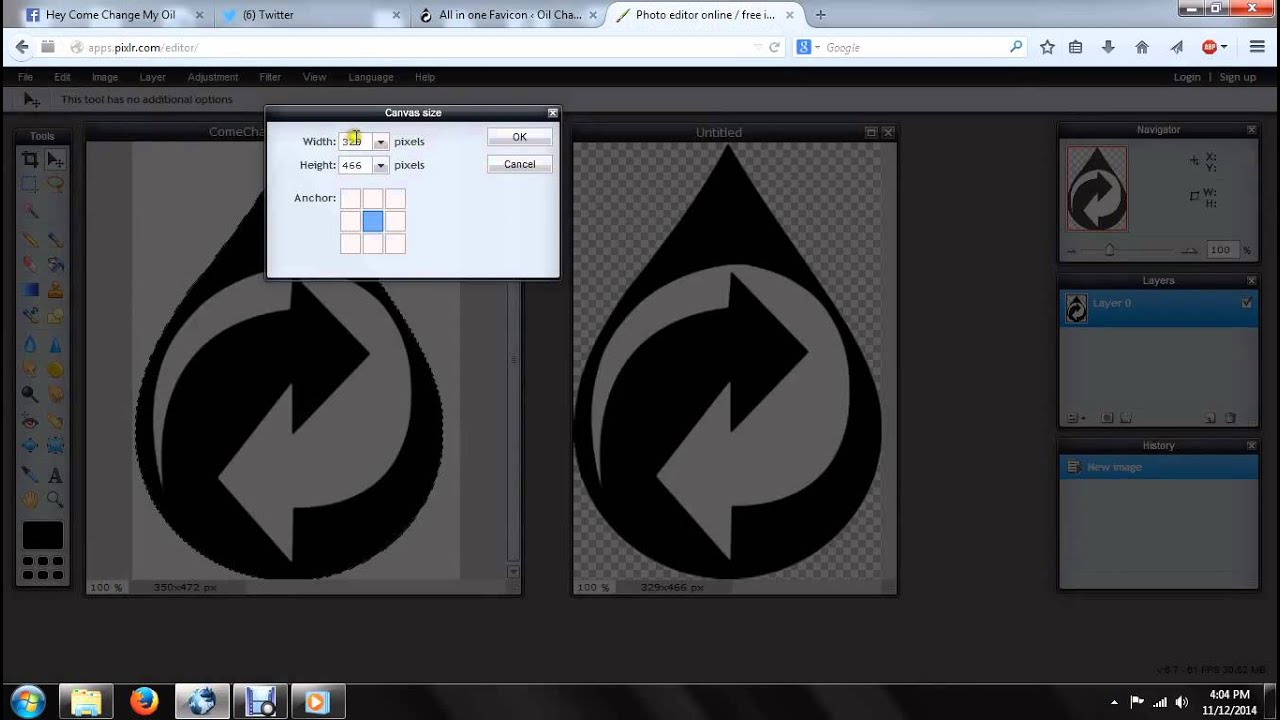Open the delete layer trash icon

[x=1231, y=417]
